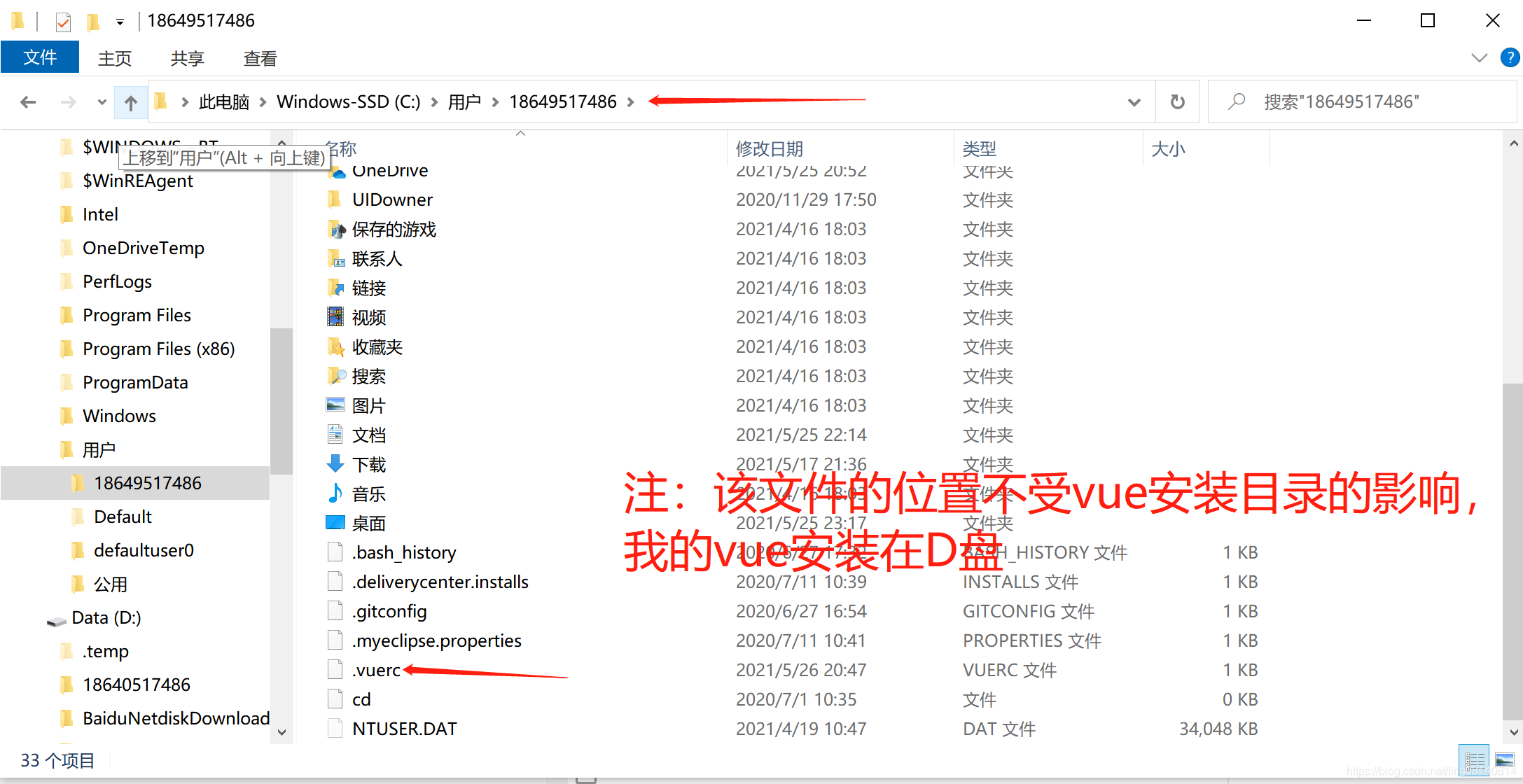1523x784 pixels.
Task: Select the .gitconfig file
Action: (389, 612)
